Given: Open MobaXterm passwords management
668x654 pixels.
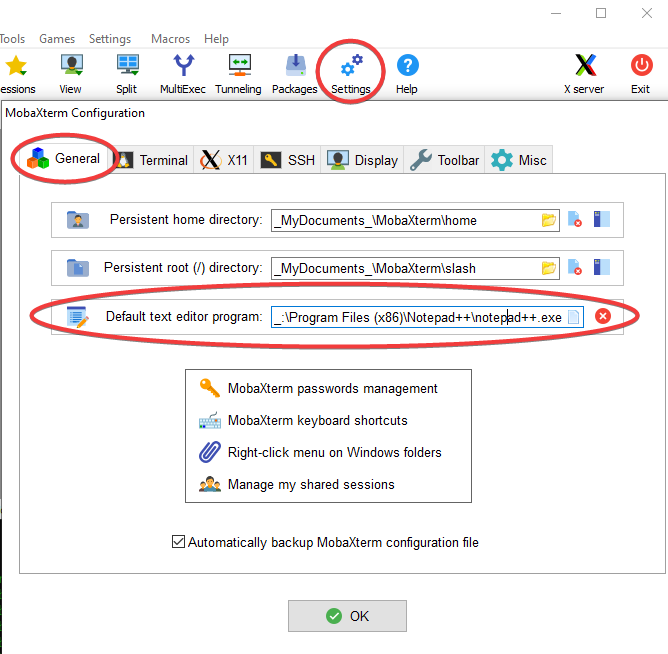Looking at the screenshot, I should 332,388.
